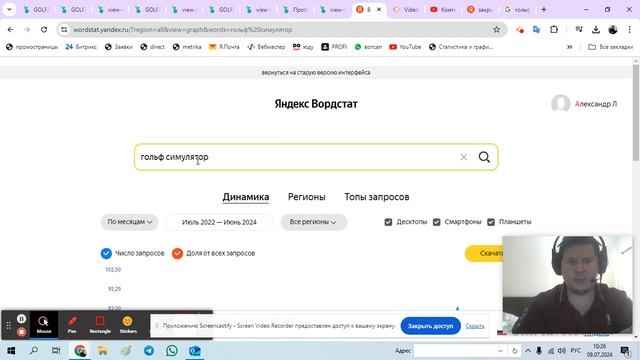Stop the Screencastify recording
Viewport: 640px width, 360px height.
coord(22,332)
